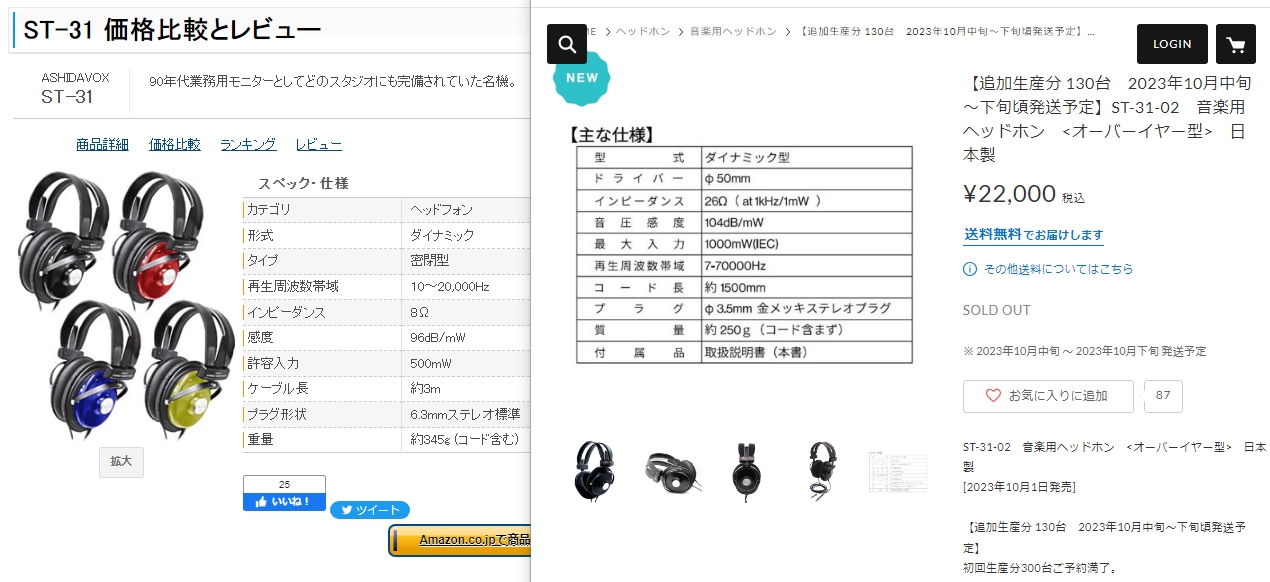Click the 96dB/mW sensitivity value
Screen dimensions: 1270x582
pyautogui.click(x=439, y=338)
